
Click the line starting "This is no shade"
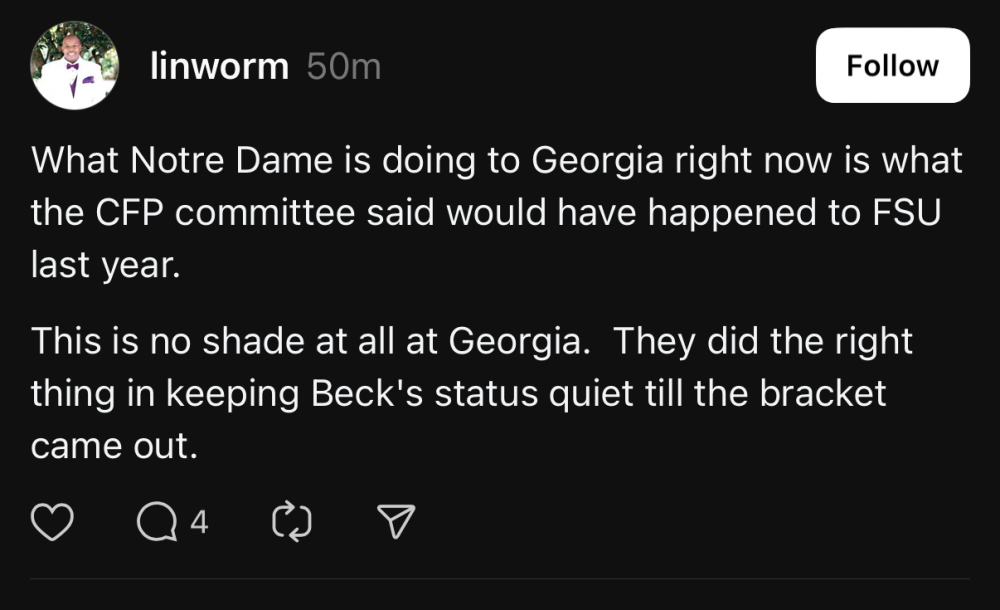coord(471,341)
